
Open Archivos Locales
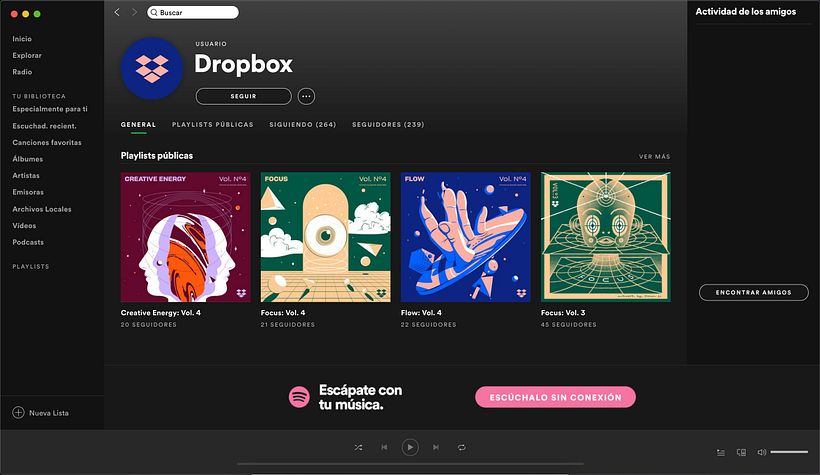[x=42, y=209]
